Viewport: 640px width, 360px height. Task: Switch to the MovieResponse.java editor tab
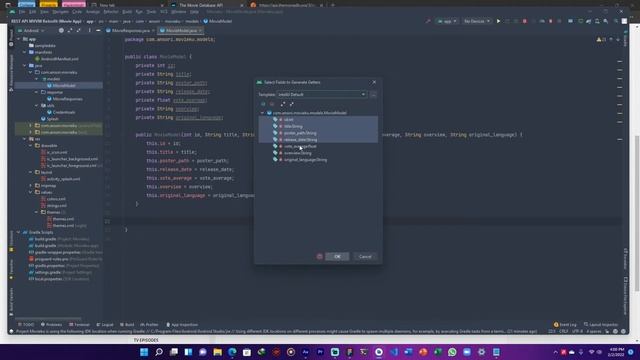point(131,31)
